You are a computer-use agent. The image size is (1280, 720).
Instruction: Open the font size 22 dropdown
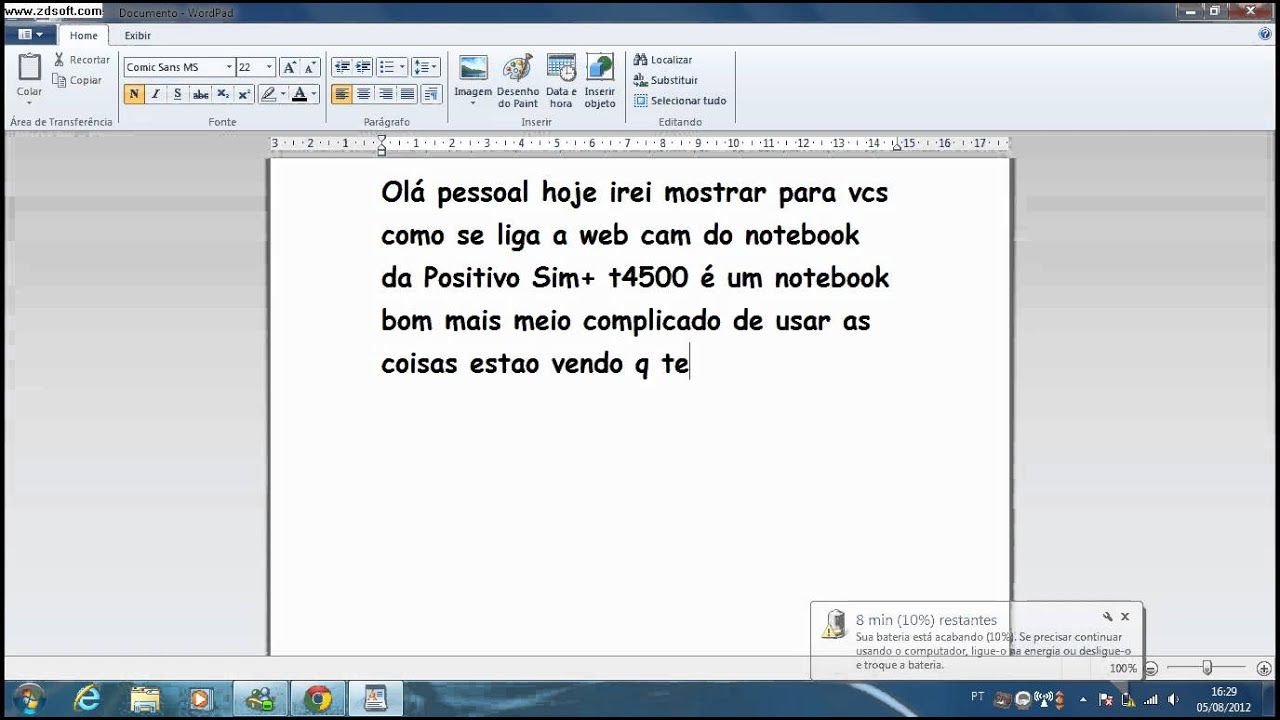point(269,67)
